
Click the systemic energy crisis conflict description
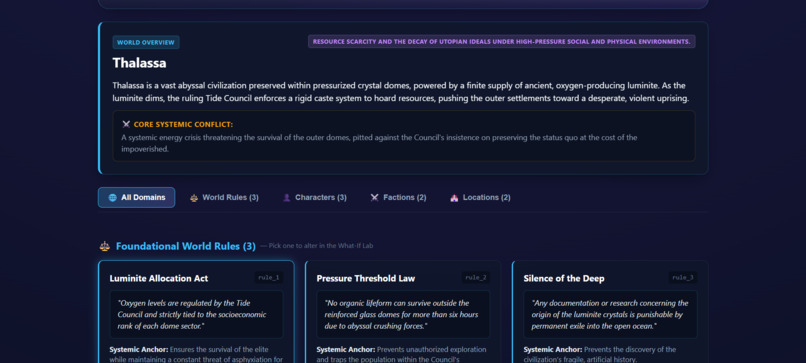tap(379, 143)
